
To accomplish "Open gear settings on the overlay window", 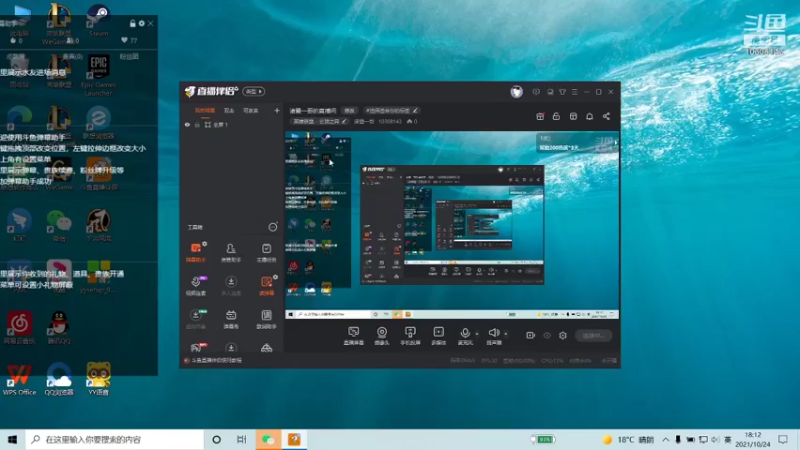I will coord(141,23).
